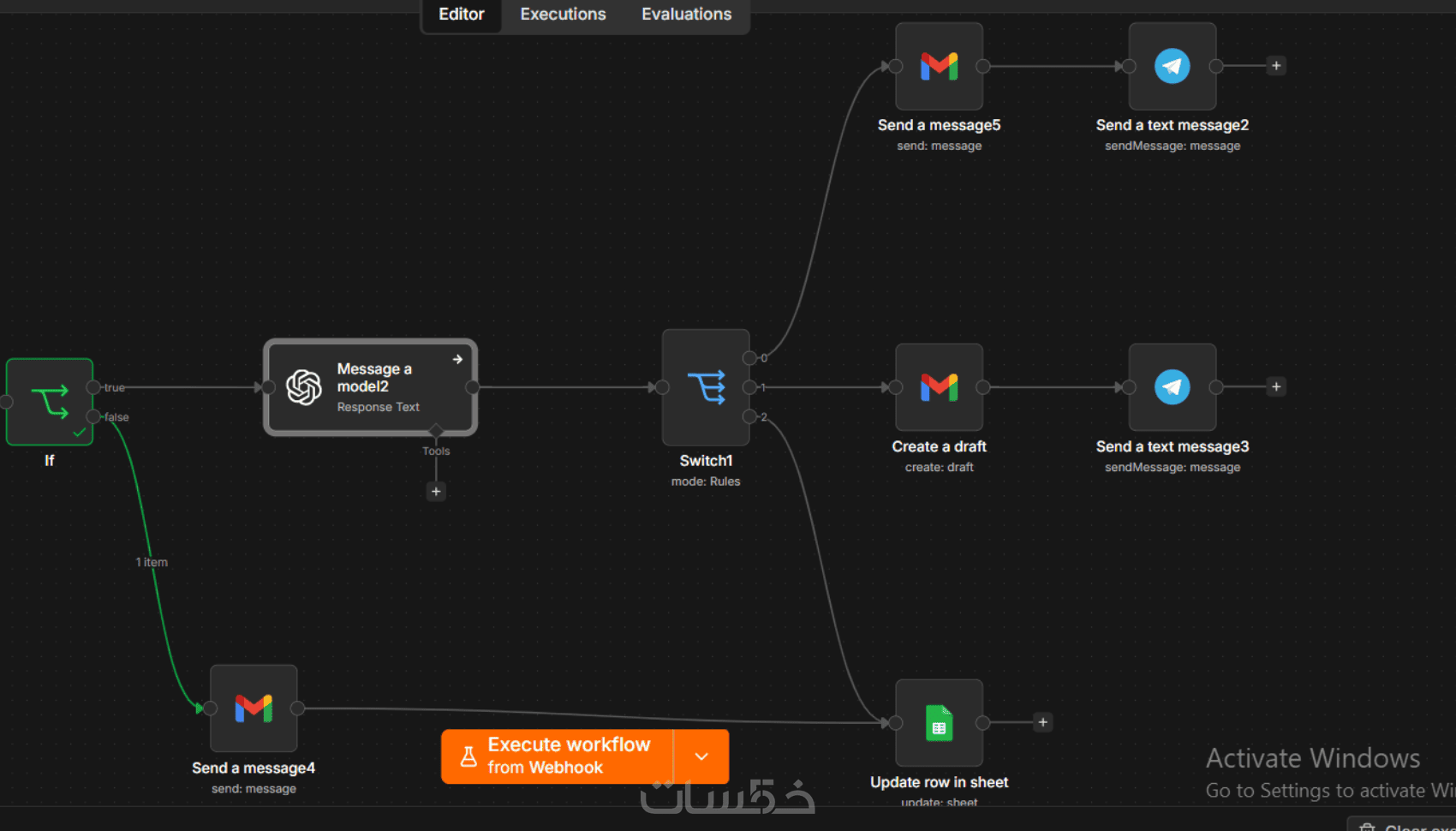This screenshot has width=1456, height=831.
Task: Add a tool under Message a model2
Action: click(x=436, y=492)
